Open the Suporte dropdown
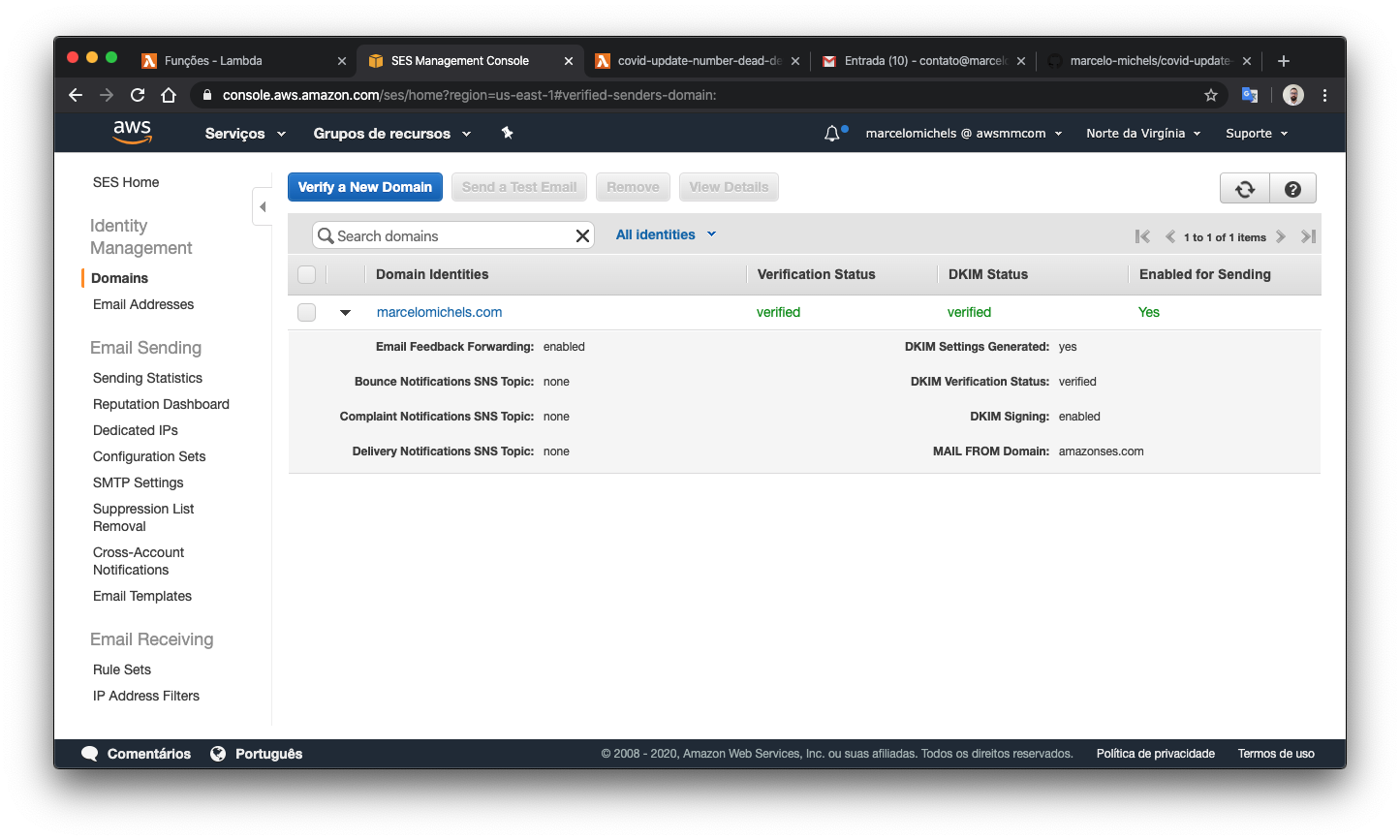Screen dimensions: 1400x840 pyautogui.click(x=1257, y=134)
